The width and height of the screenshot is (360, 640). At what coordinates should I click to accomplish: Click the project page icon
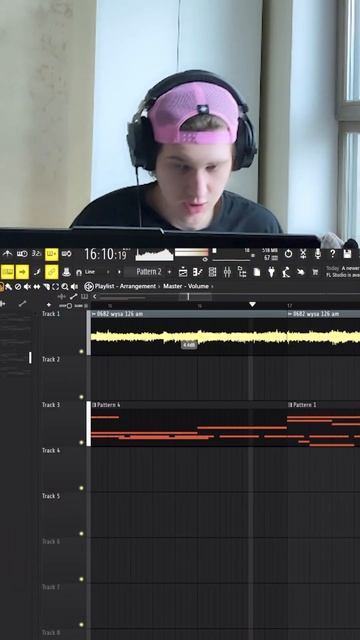(x=257, y=272)
